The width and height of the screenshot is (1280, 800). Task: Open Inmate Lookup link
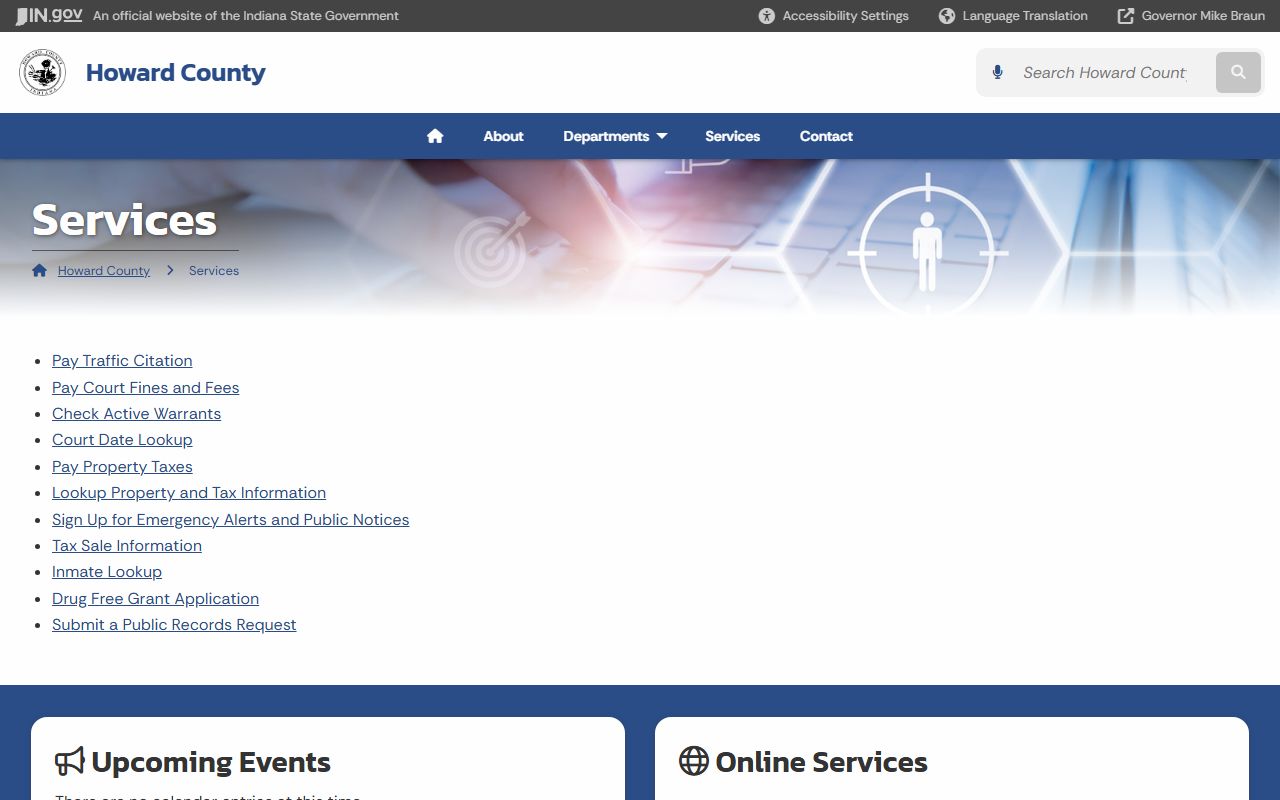107,572
